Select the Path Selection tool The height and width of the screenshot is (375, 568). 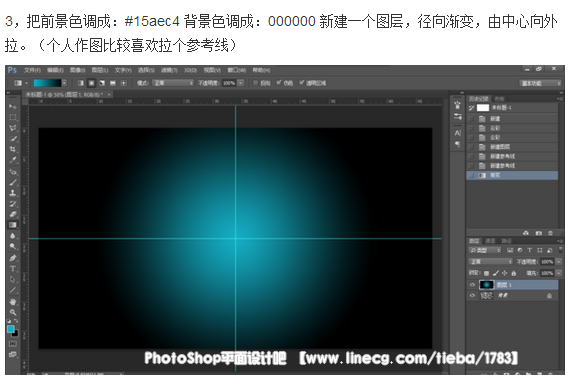coord(13,279)
